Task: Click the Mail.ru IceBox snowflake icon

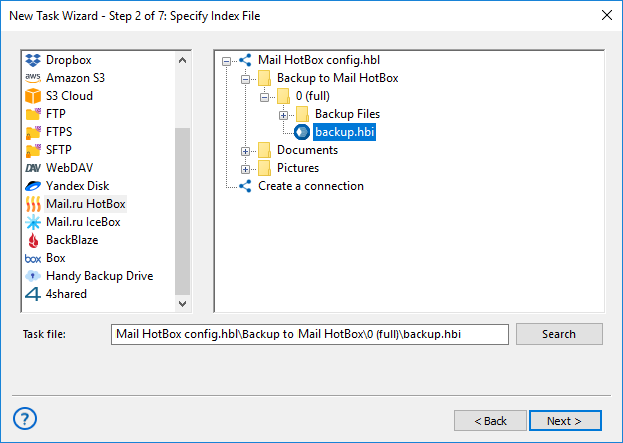Action: point(33,222)
